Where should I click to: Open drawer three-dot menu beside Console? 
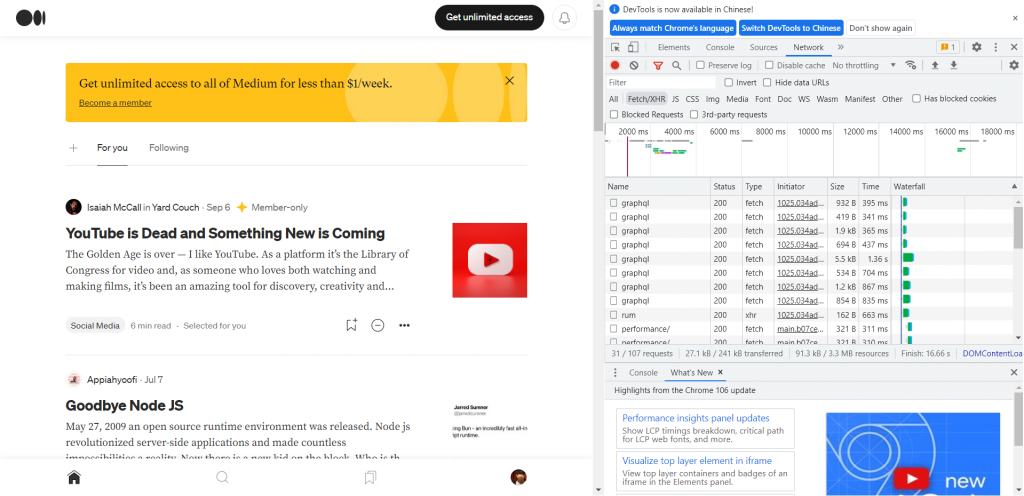click(x=615, y=373)
